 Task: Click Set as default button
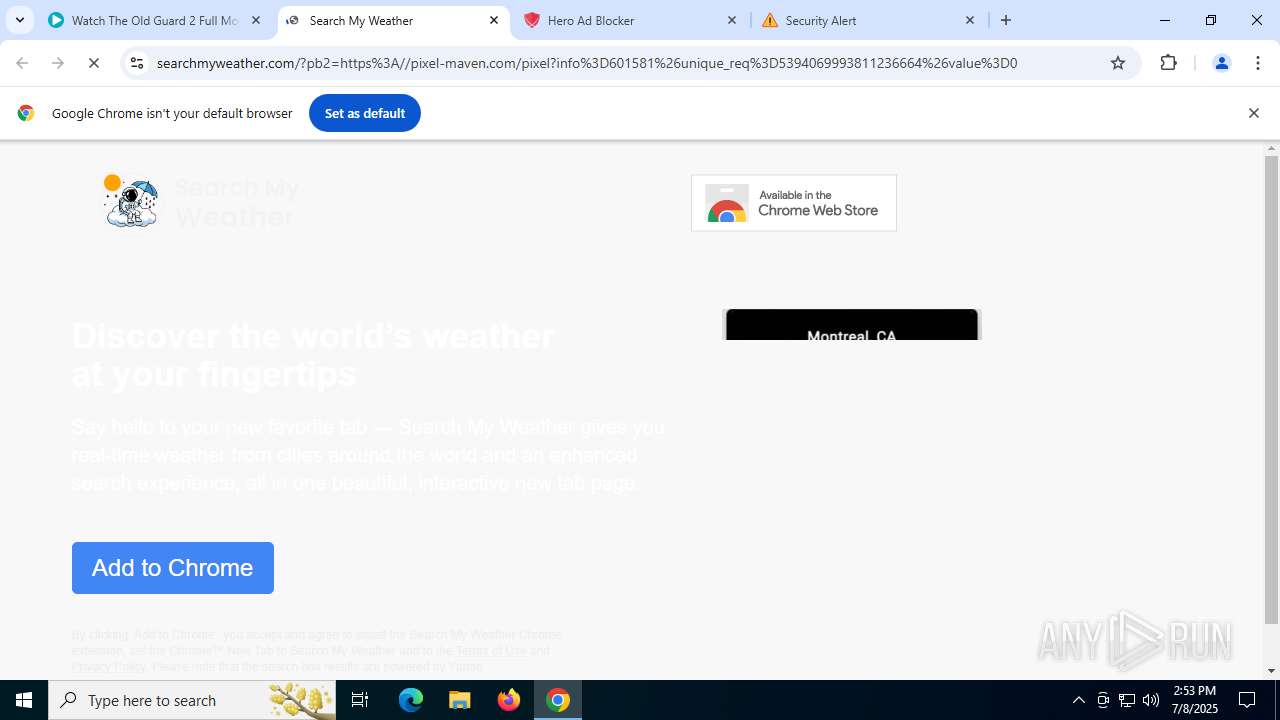[x=365, y=113]
